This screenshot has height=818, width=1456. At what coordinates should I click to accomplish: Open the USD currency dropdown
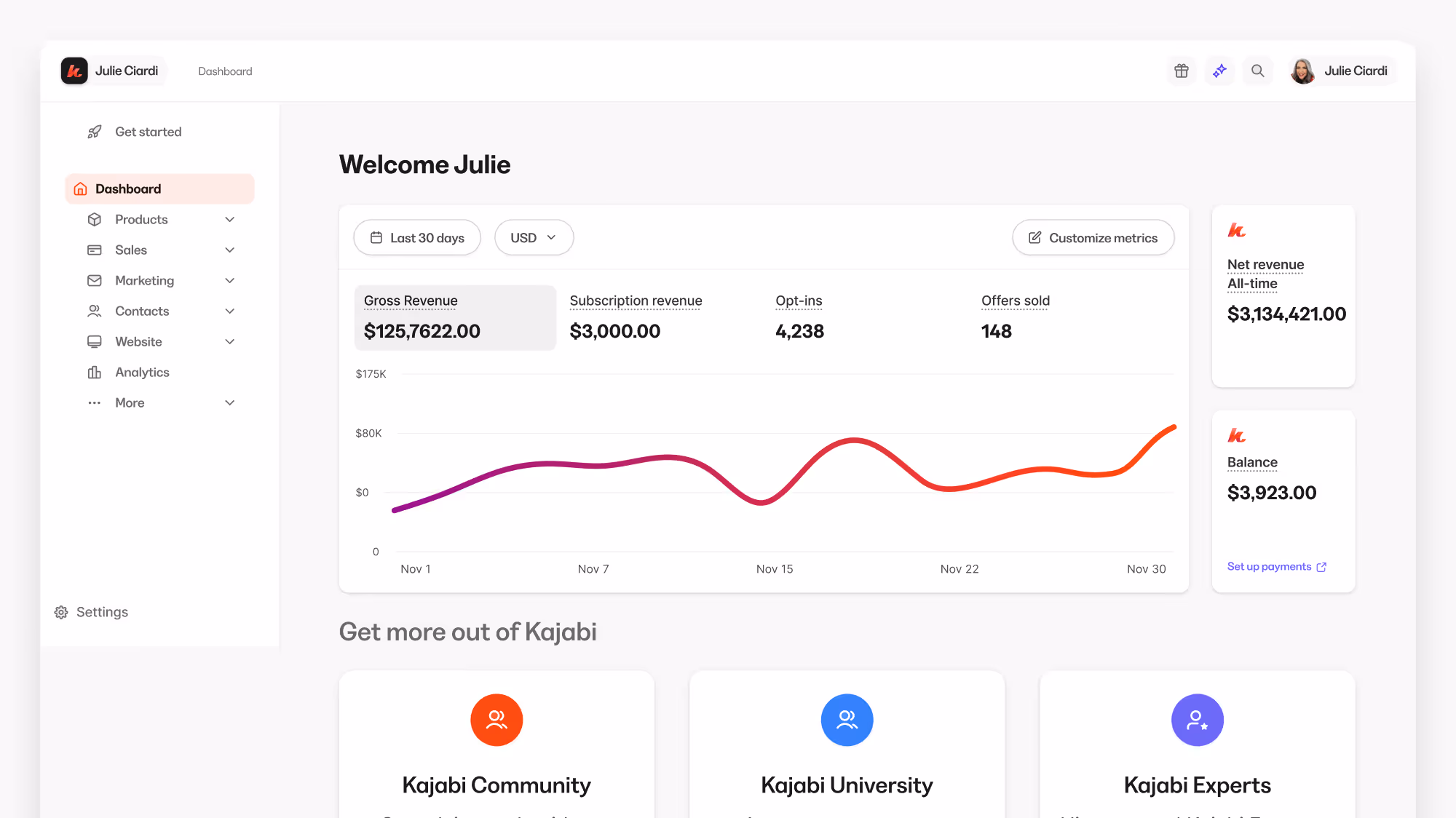pyautogui.click(x=534, y=238)
